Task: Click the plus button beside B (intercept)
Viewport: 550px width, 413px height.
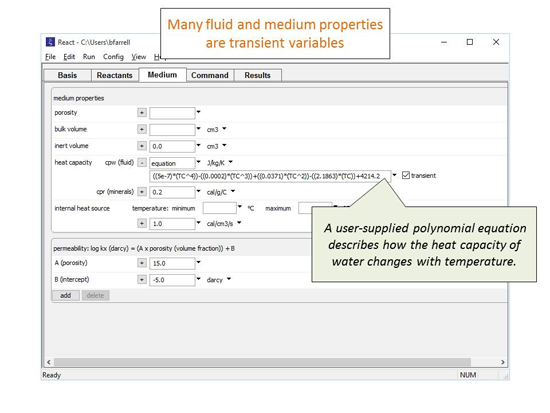Action: point(142,280)
